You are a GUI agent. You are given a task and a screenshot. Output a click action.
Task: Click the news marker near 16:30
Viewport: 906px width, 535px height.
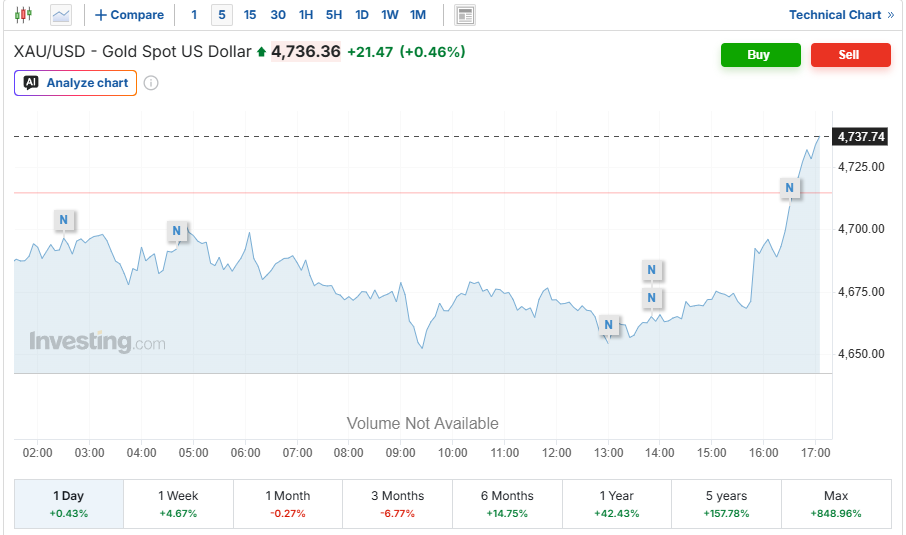point(789,188)
